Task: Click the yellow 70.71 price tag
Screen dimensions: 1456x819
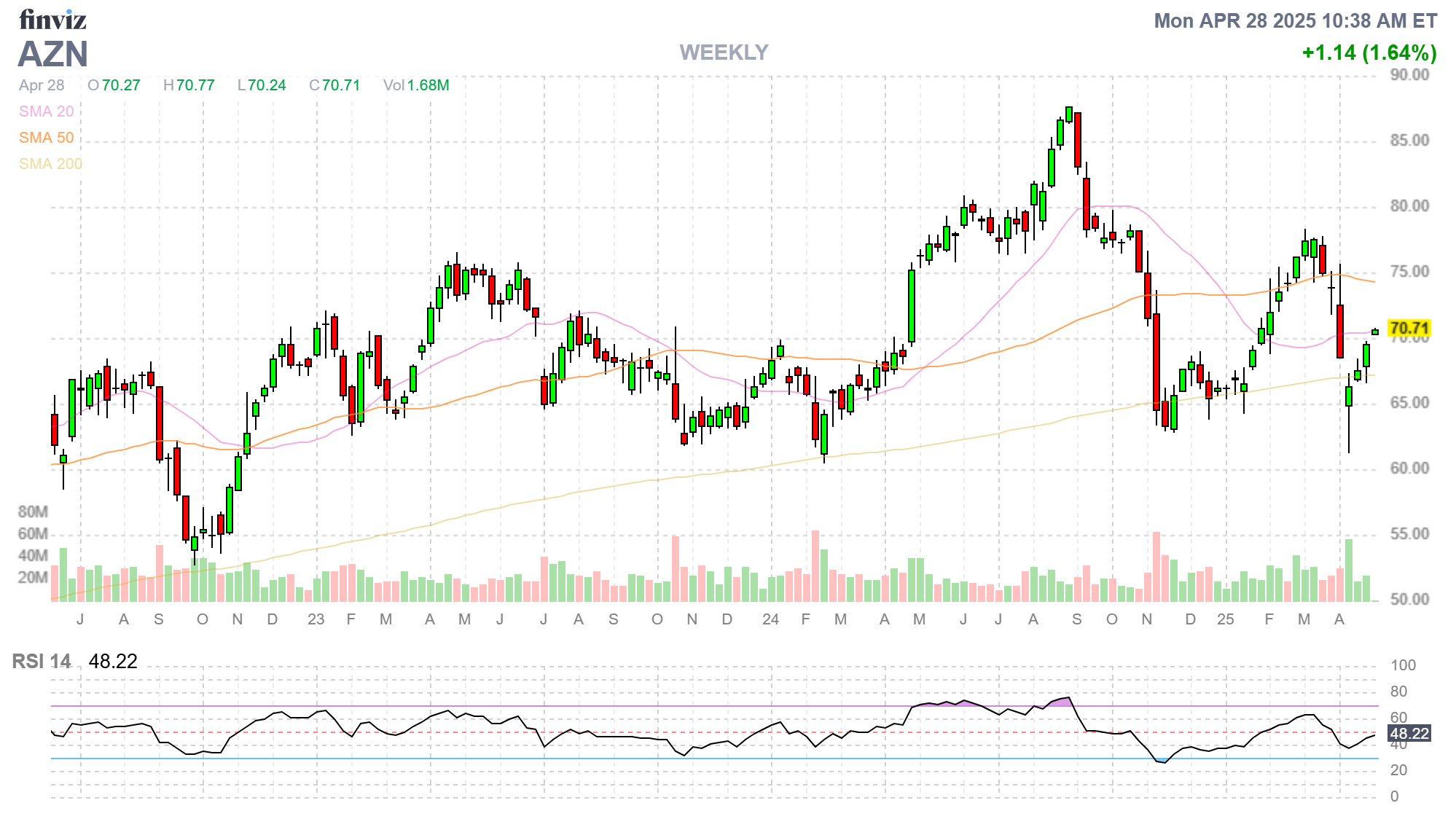Action: pyautogui.click(x=1409, y=328)
